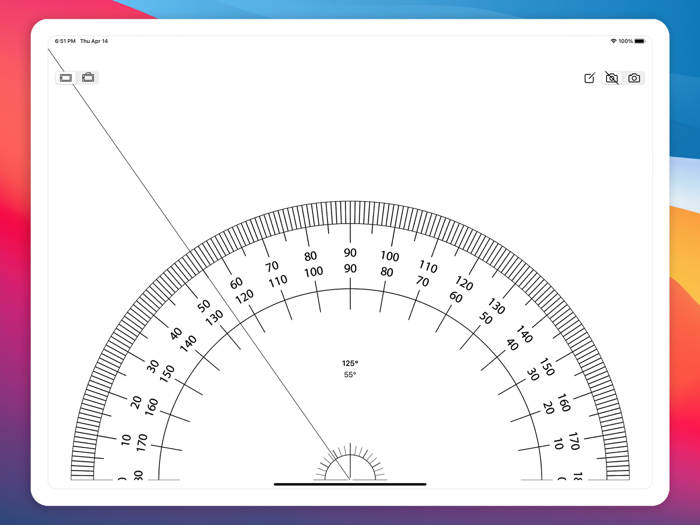This screenshot has height=525, width=700.
Task: Click the Thu Apr 14 date
Action: pyautogui.click(x=94, y=41)
